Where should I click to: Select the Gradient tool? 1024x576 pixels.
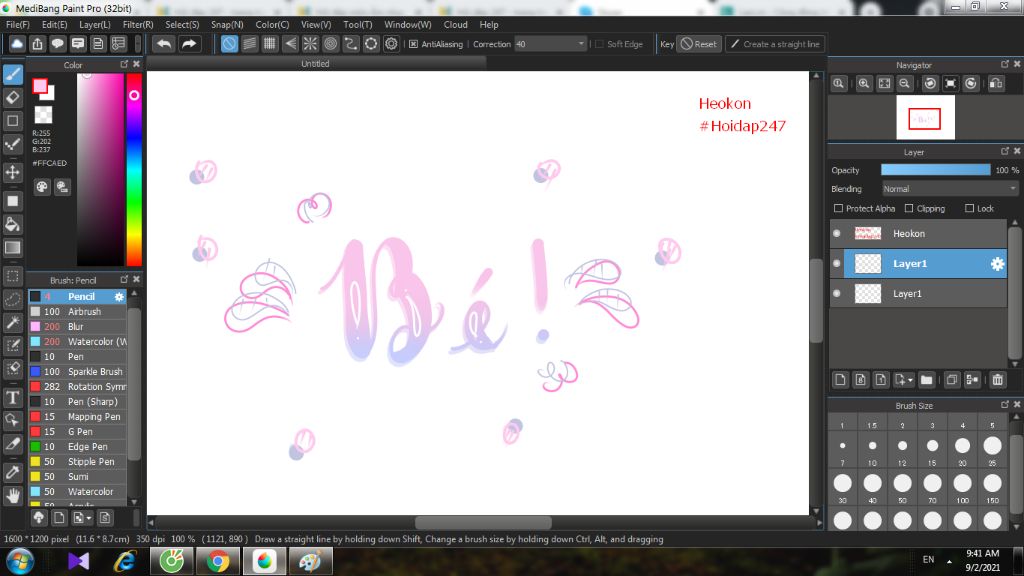coord(12,248)
